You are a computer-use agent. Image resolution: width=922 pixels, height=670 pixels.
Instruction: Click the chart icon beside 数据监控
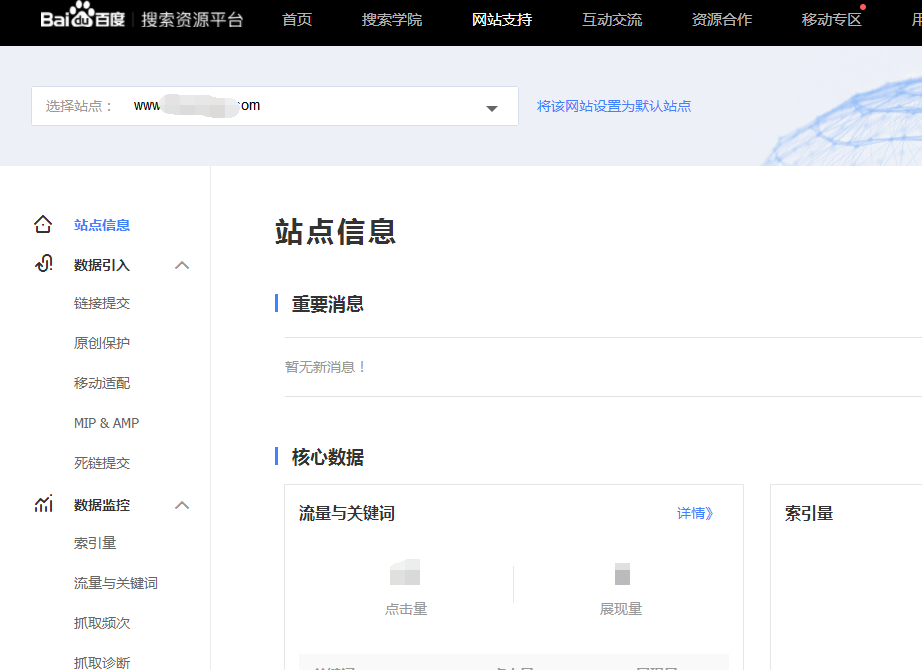click(43, 505)
